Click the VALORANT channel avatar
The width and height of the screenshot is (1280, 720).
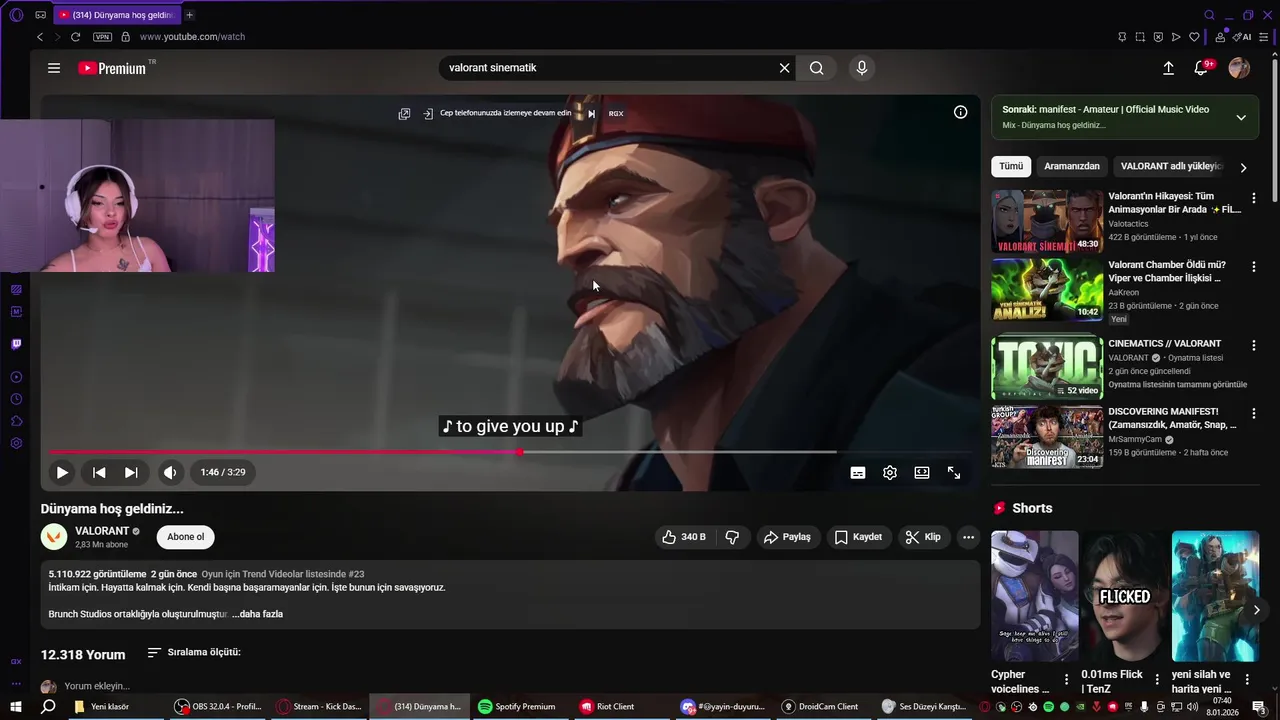54,537
